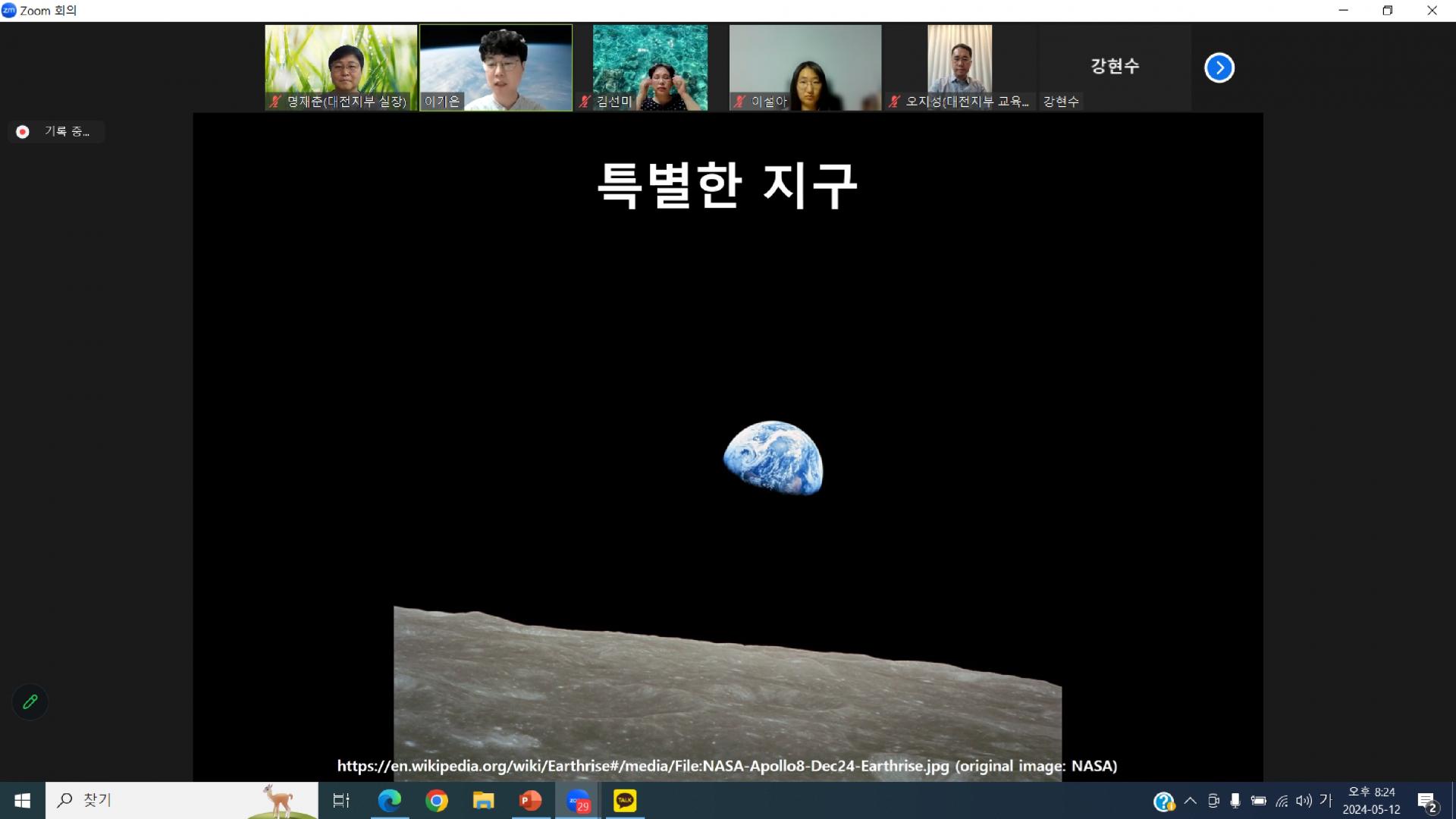Select the 강현수 participant tile

(x=1115, y=67)
